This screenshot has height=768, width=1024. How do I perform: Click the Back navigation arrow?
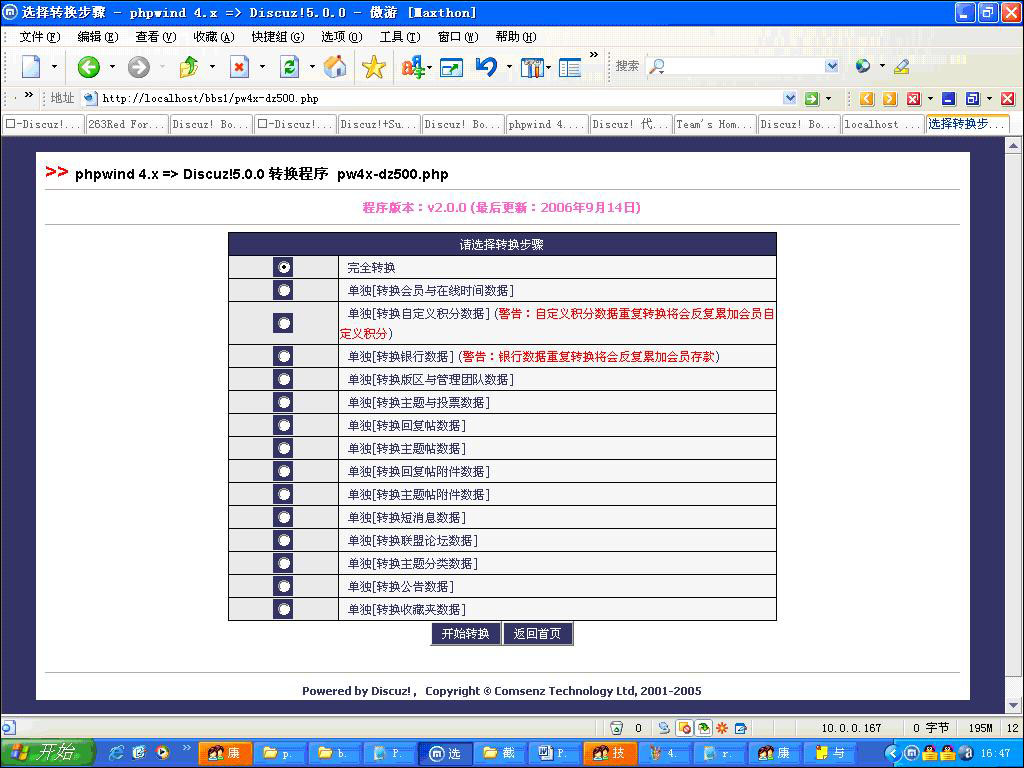[89, 67]
